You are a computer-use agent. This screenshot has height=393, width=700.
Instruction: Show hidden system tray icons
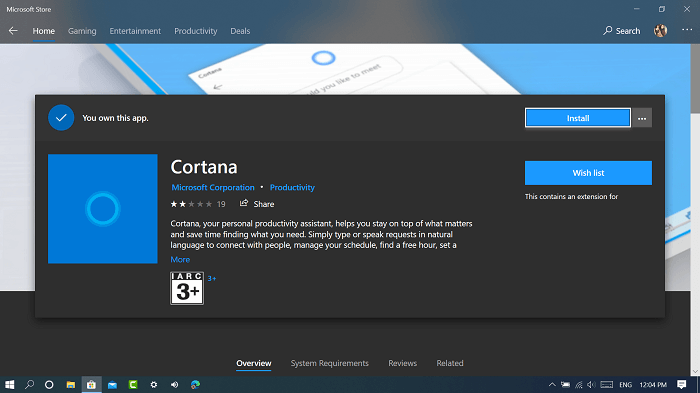tap(552, 385)
